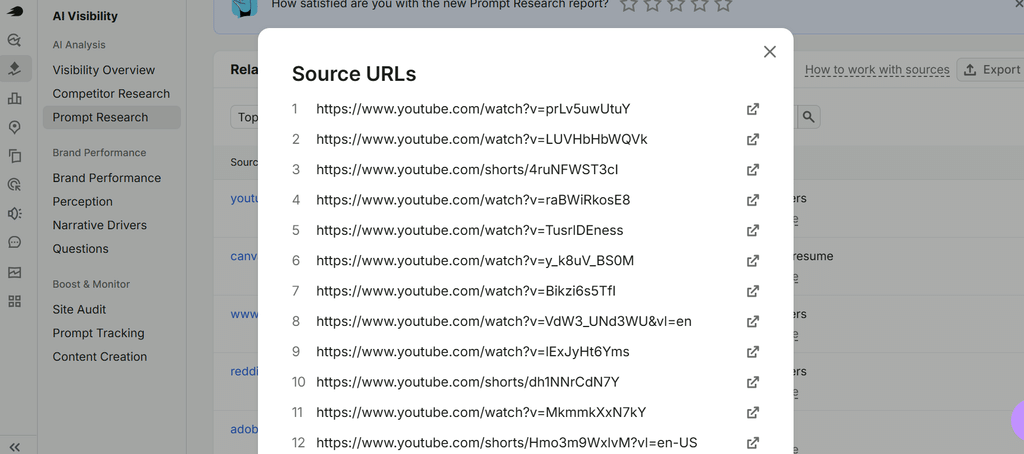
Task: Rate the report five stars
Action: 723,5
